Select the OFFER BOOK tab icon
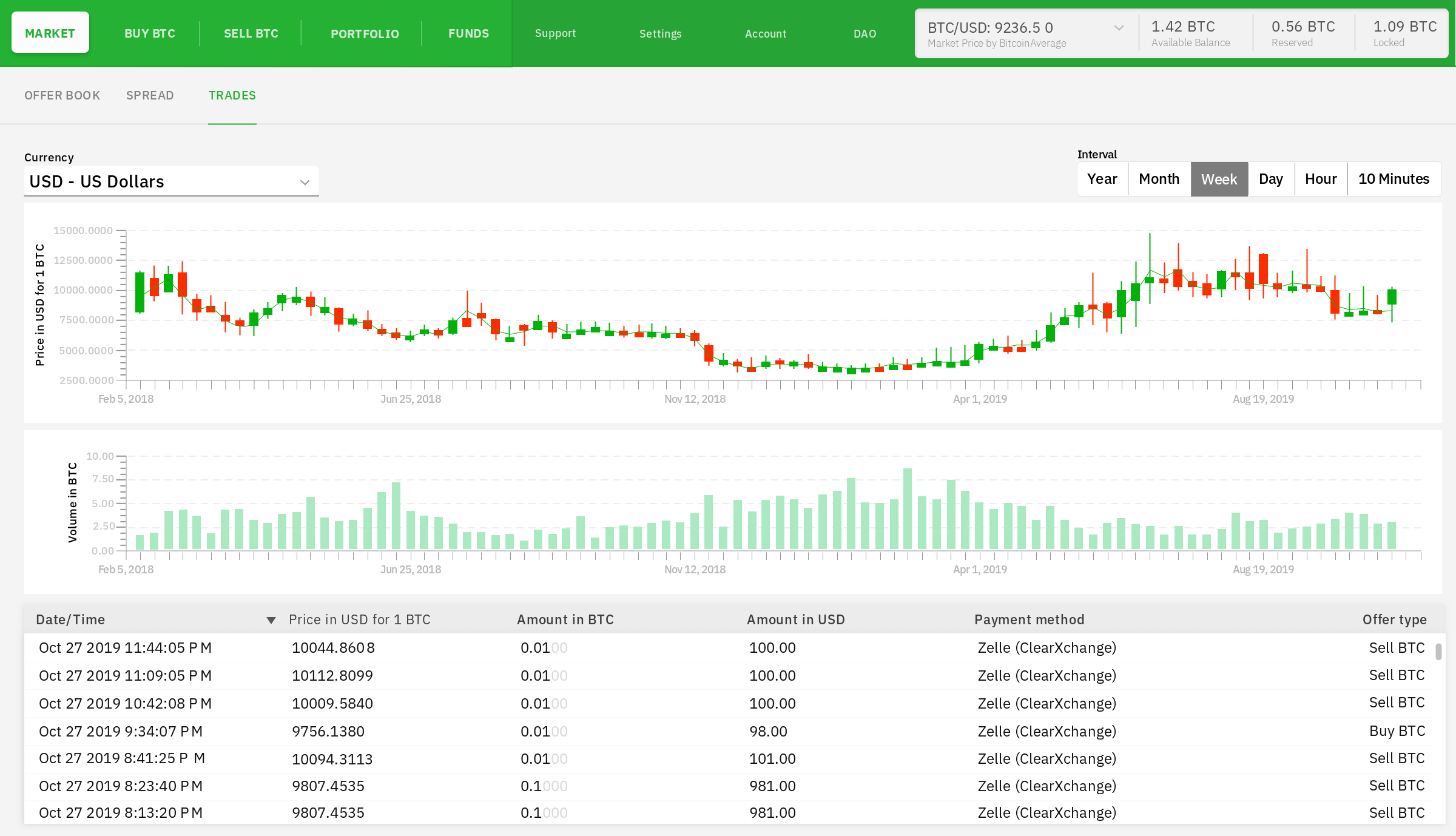1456x836 pixels. [x=62, y=95]
